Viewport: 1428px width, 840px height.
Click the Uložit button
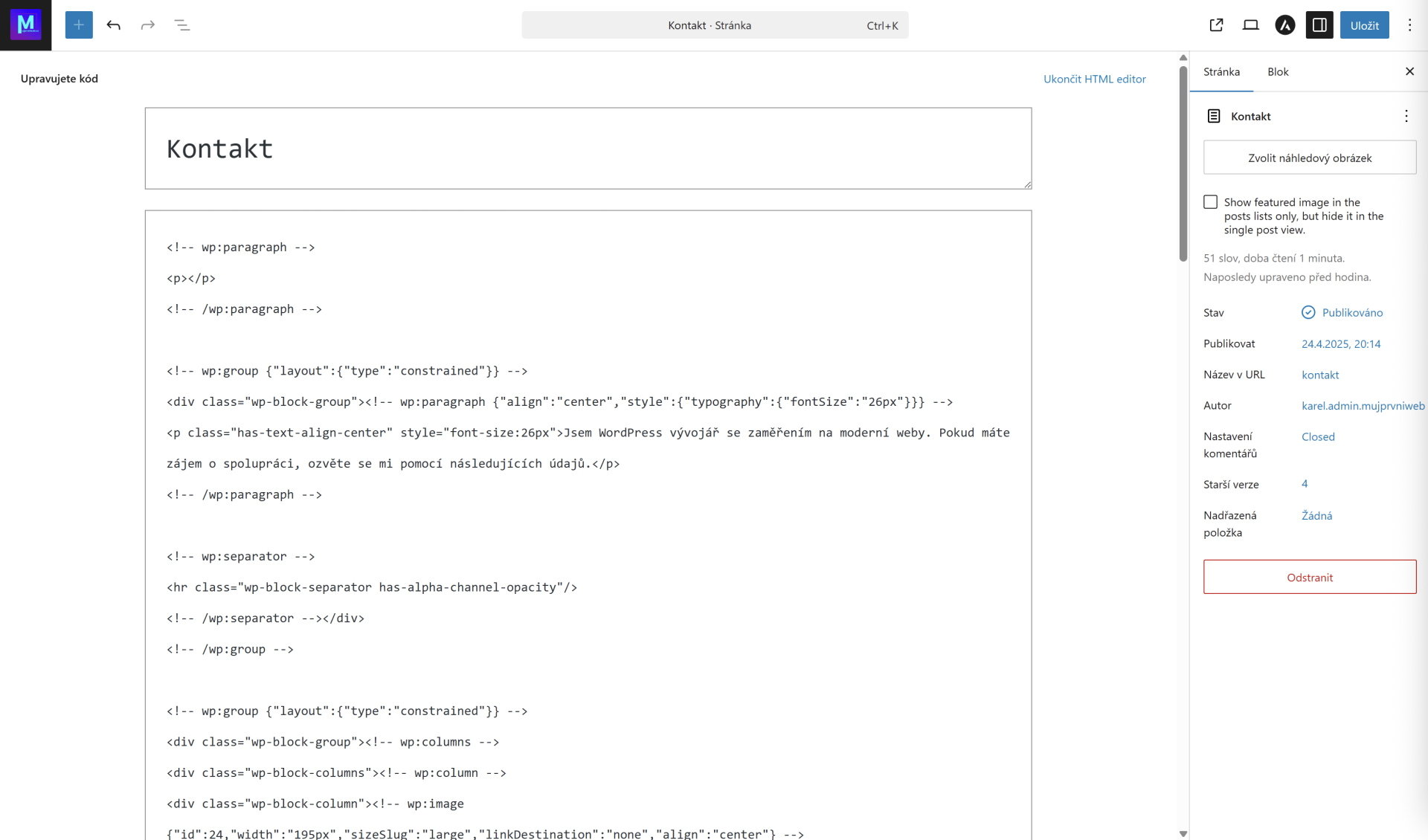point(1365,25)
